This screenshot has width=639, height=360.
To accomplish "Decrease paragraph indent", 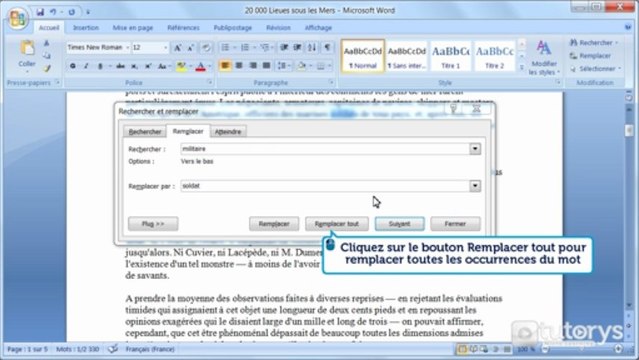I will click(x=284, y=48).
